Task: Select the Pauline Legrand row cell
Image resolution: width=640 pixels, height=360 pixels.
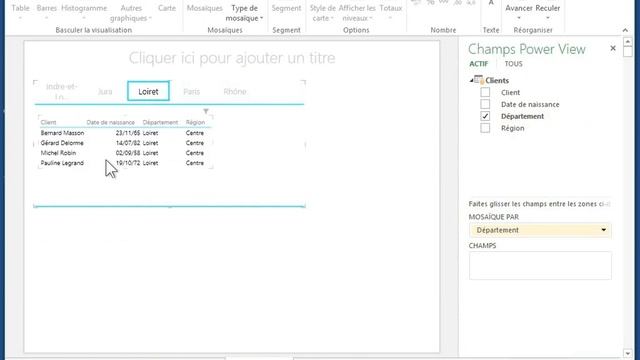Action: (62, 163)
